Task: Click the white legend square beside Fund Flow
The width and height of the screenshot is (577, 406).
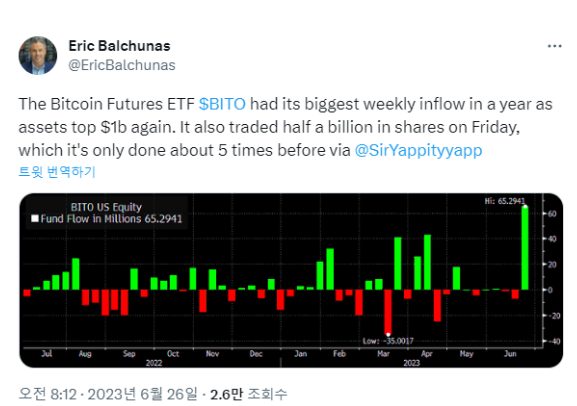Action: [x=35, y=219]
